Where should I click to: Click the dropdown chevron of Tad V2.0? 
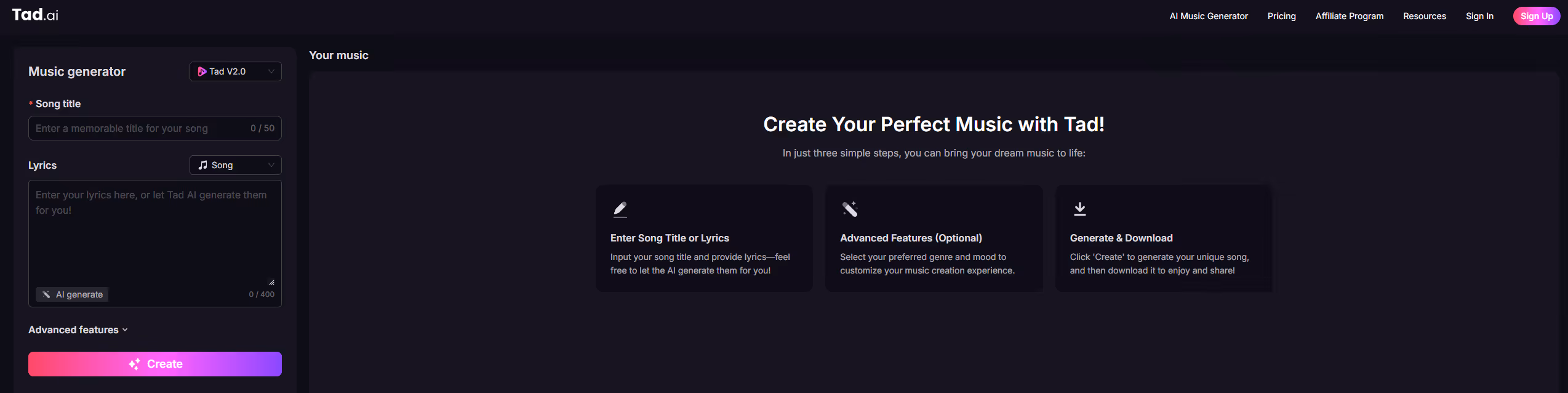[x=271, y=71]
